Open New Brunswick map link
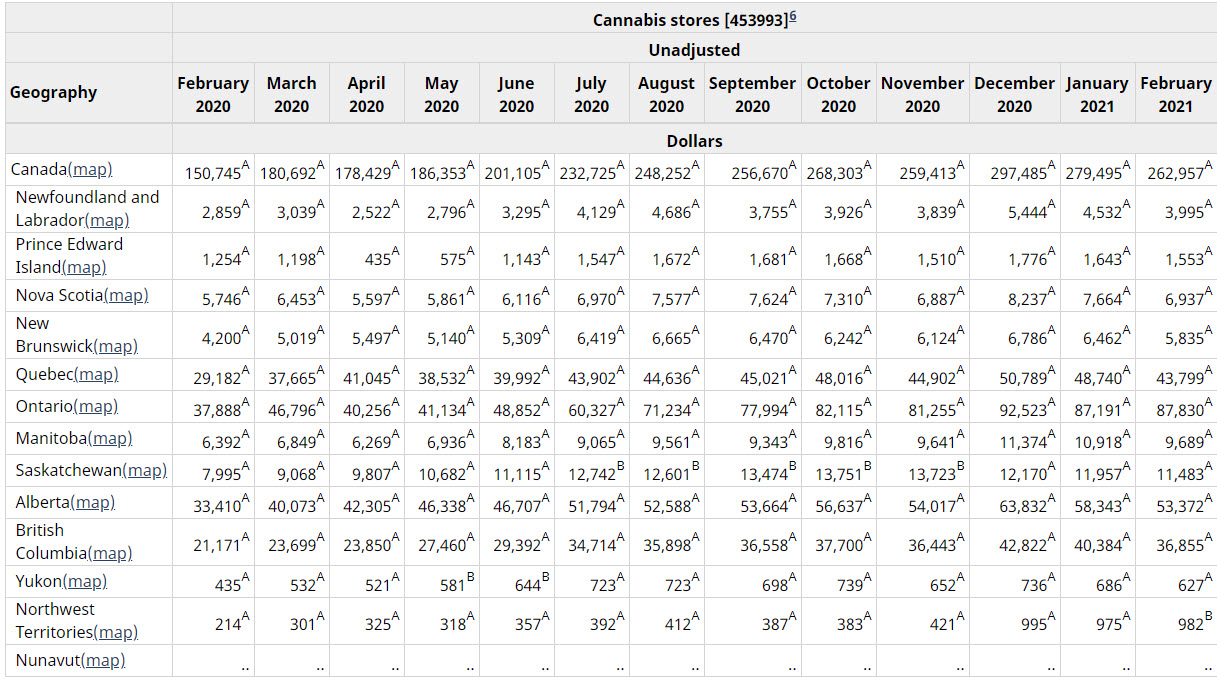 [x=116, y=346]
